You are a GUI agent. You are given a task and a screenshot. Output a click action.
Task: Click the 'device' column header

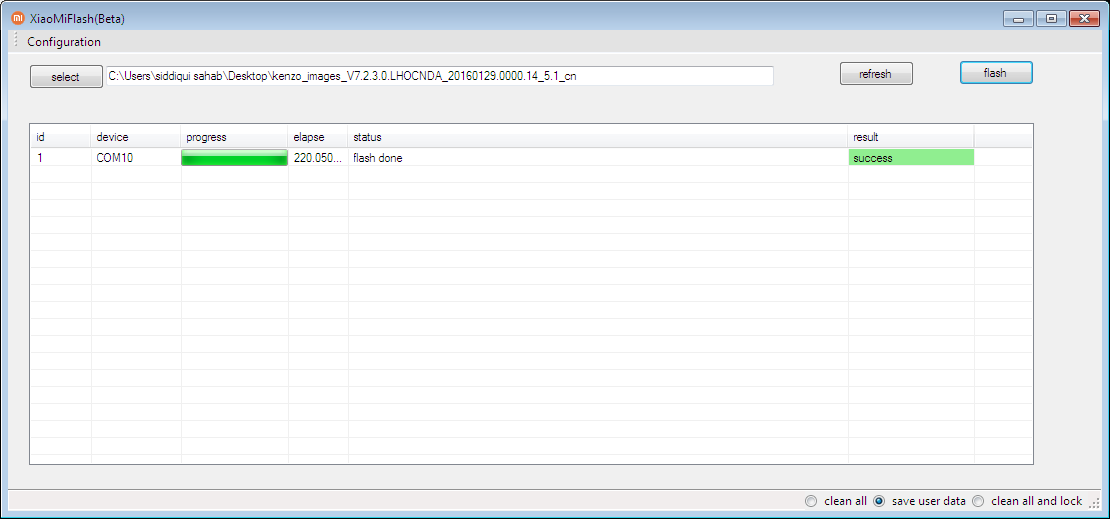coord(136,137)
